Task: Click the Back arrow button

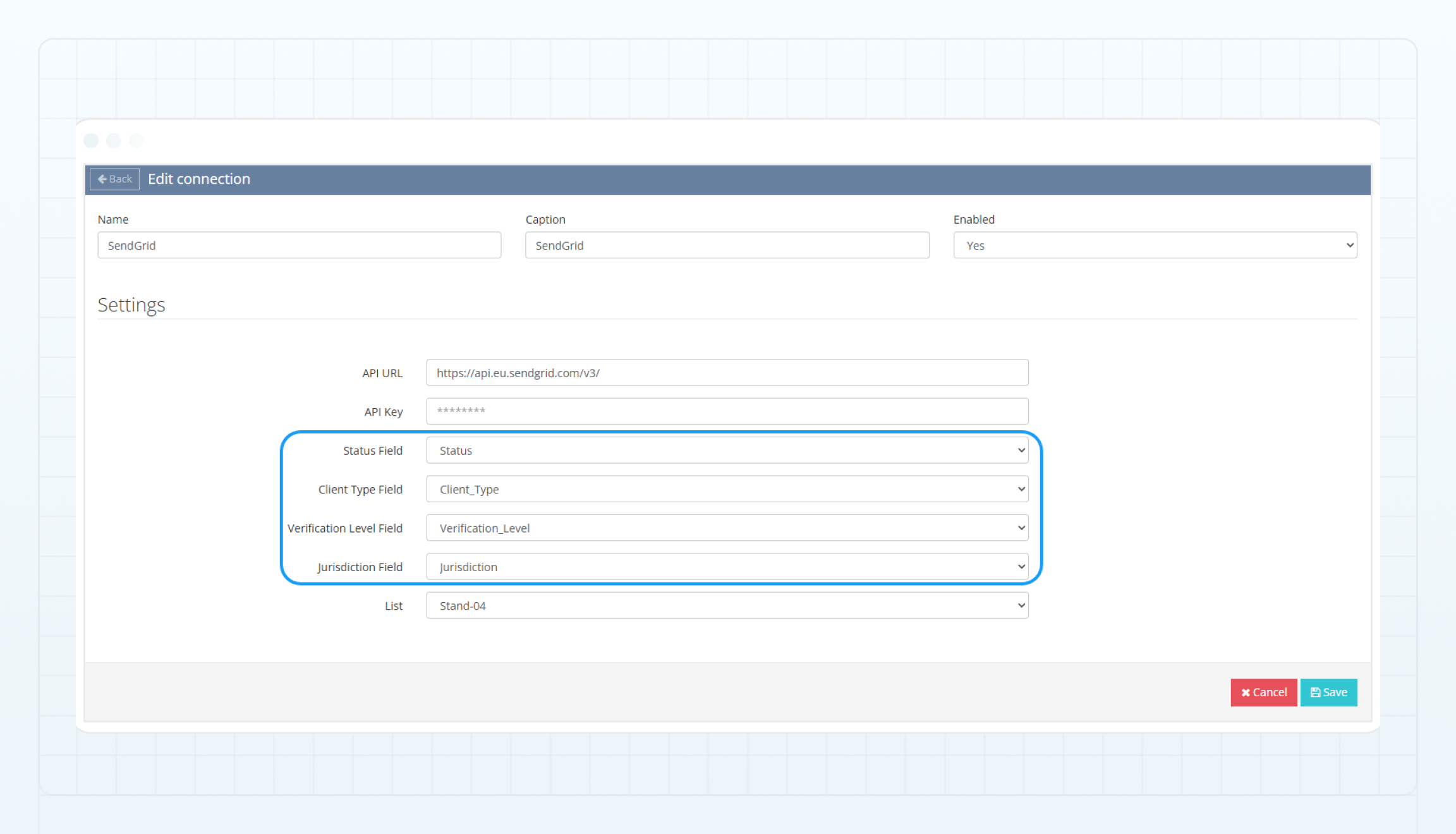Action: pyautogui.click(x=114, y=179)
